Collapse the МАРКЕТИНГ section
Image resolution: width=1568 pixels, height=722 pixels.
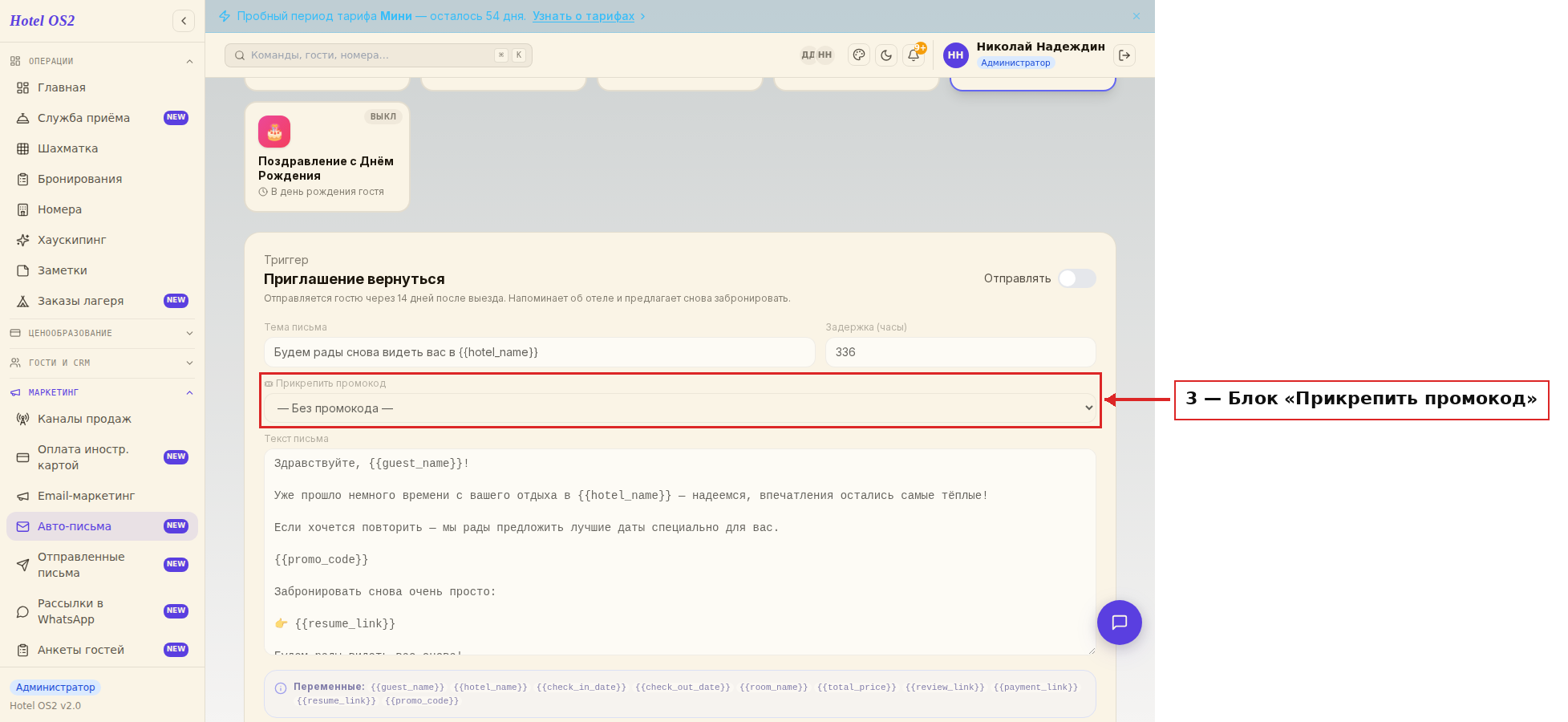coord(102,392)
